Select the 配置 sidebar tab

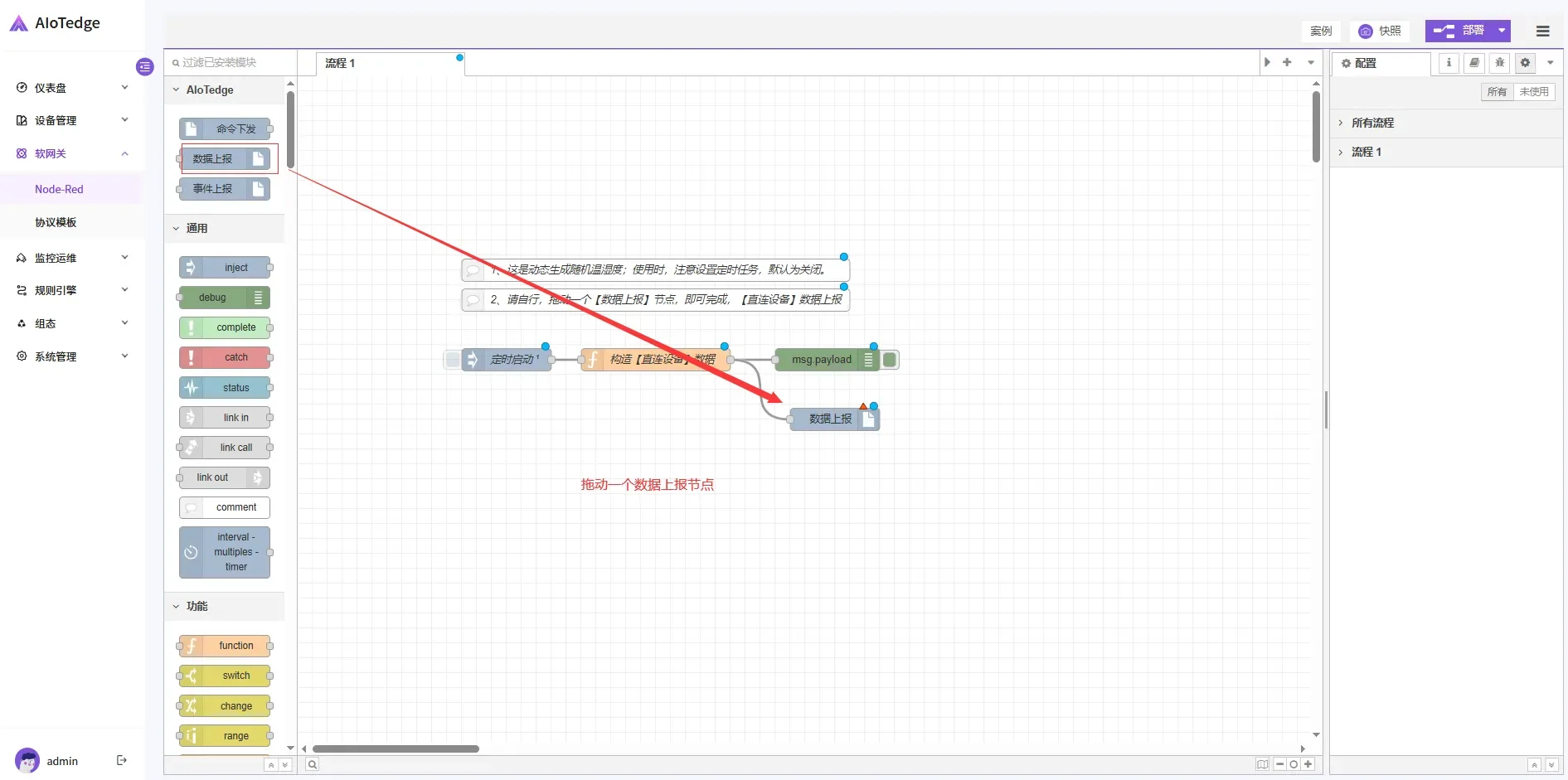pos(1381,63)
